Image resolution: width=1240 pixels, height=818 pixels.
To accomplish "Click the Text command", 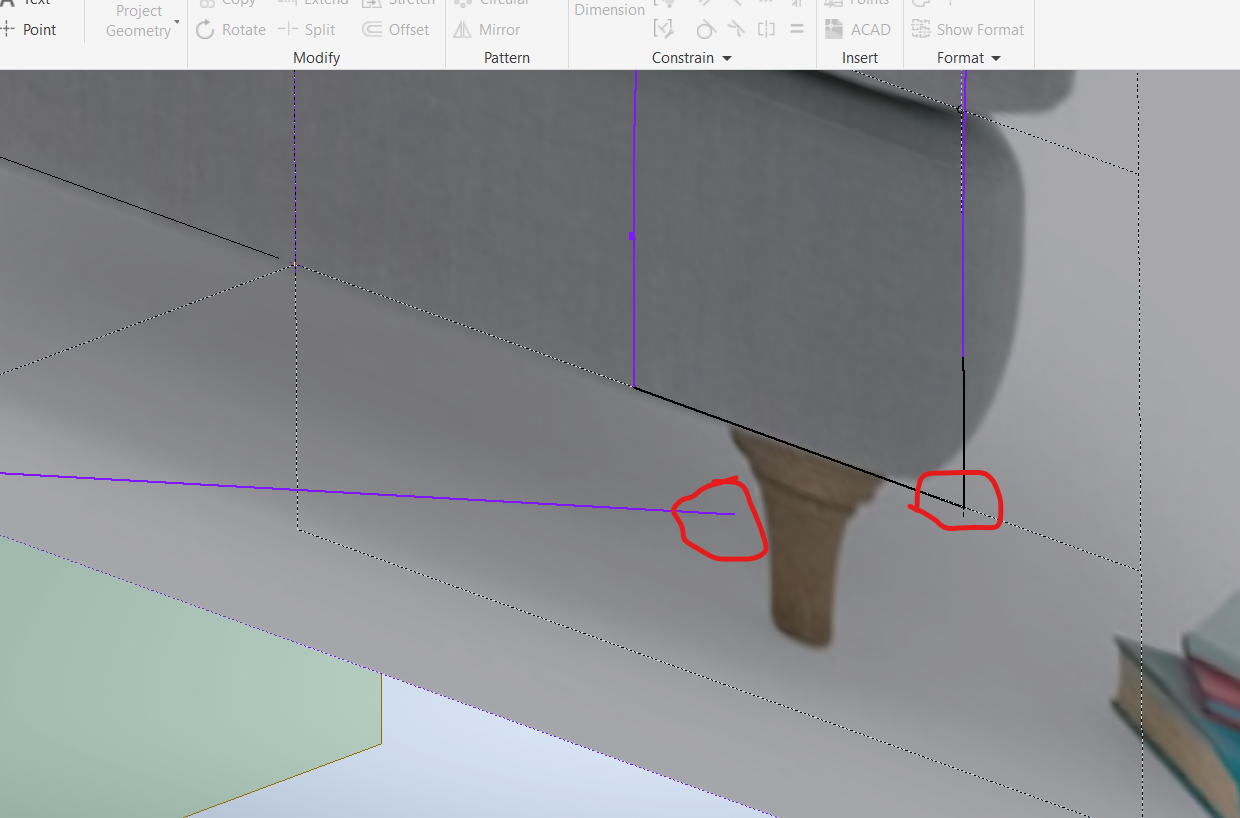I will tap(35, 2).
